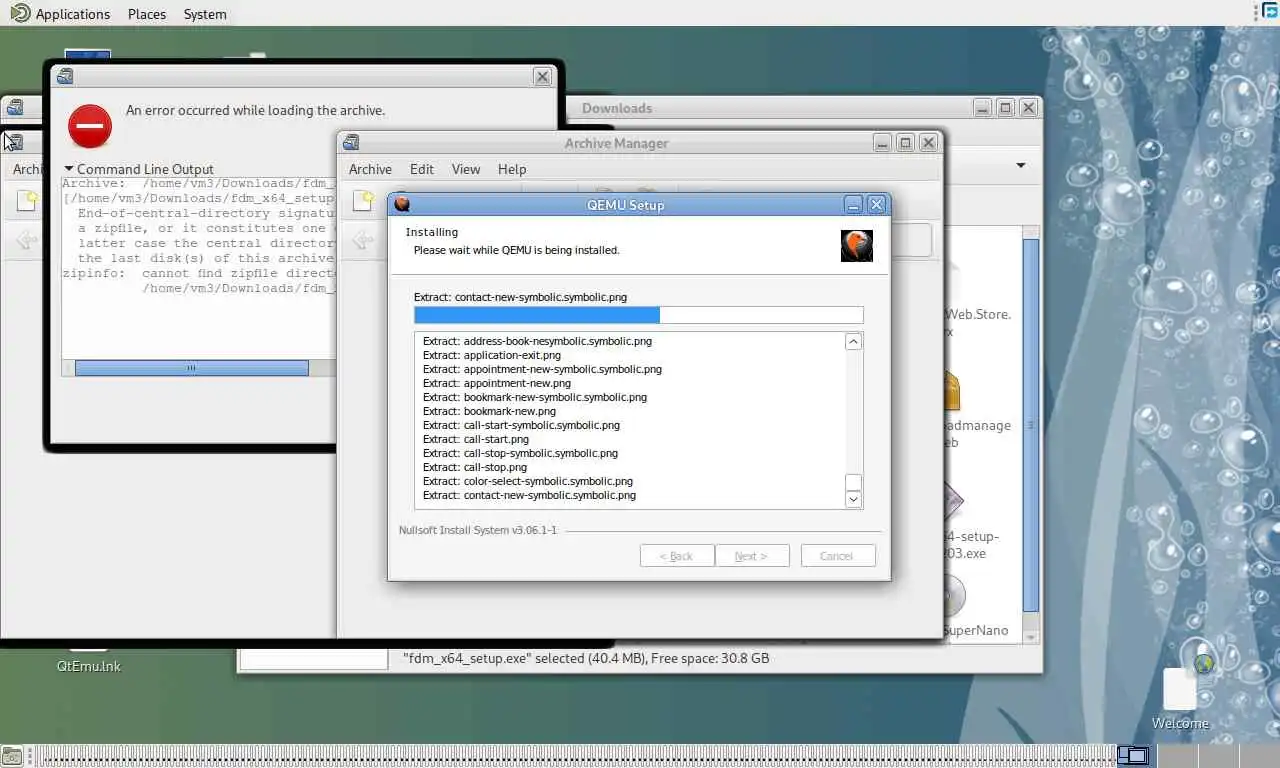Click the Show Desktop icon in bottom panel
This screenshot has height=768, width=1280.
coord(12,756)
